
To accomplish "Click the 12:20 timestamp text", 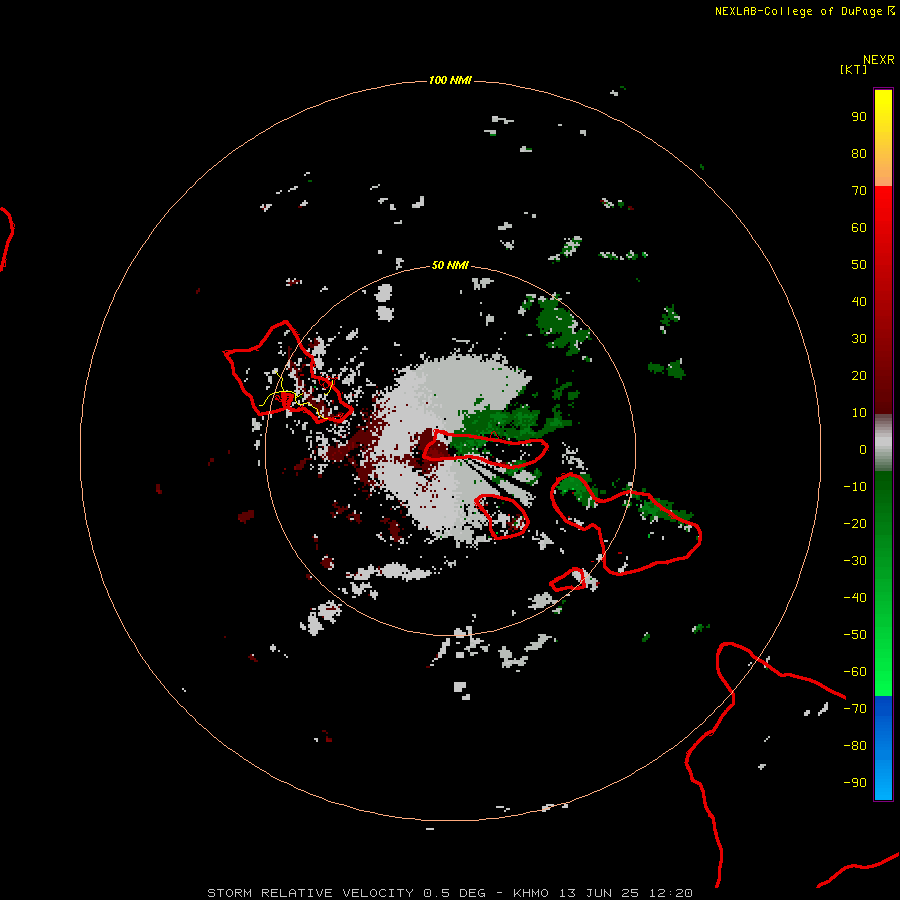I will pyautogui.click(x=671, y=893).
